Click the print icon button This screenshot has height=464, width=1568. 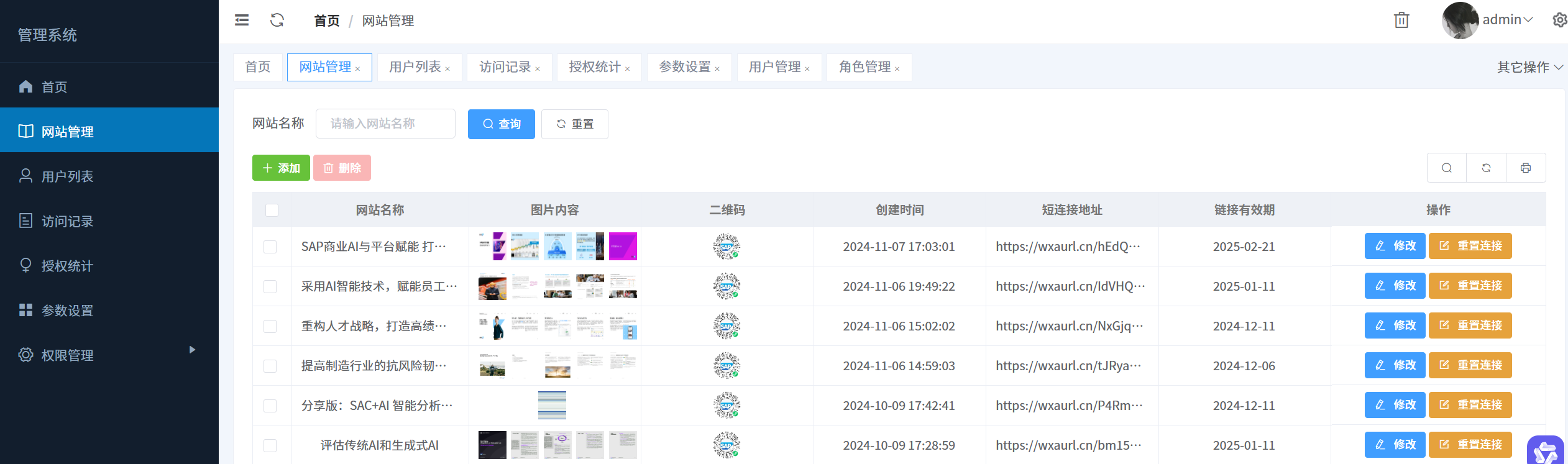1526,168
